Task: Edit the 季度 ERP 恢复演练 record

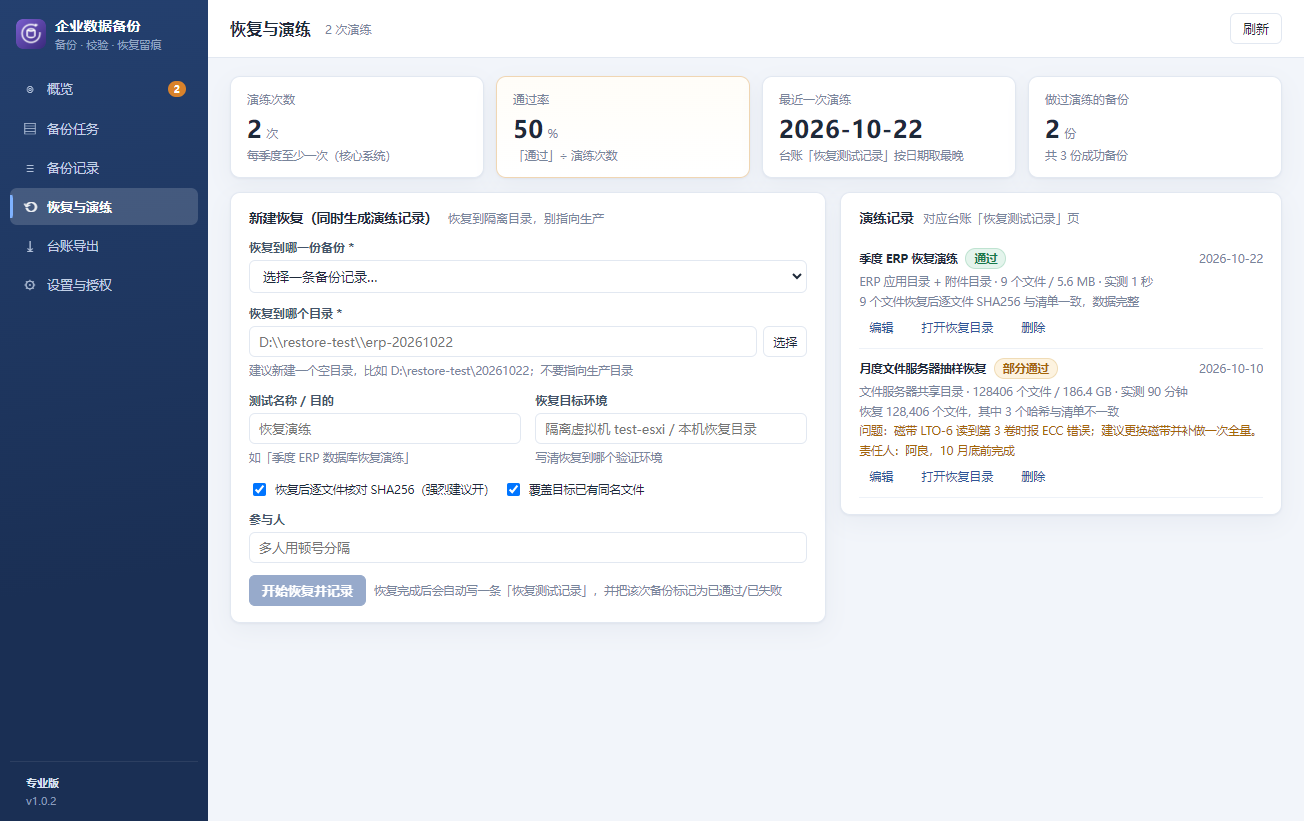Action: pos(881,328)
